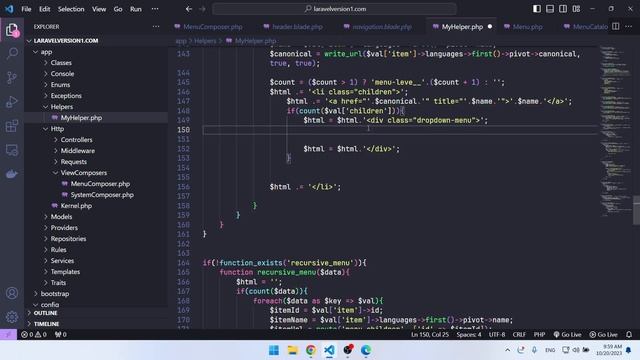Open Kernel.php in the file tree

pos(76,206)
